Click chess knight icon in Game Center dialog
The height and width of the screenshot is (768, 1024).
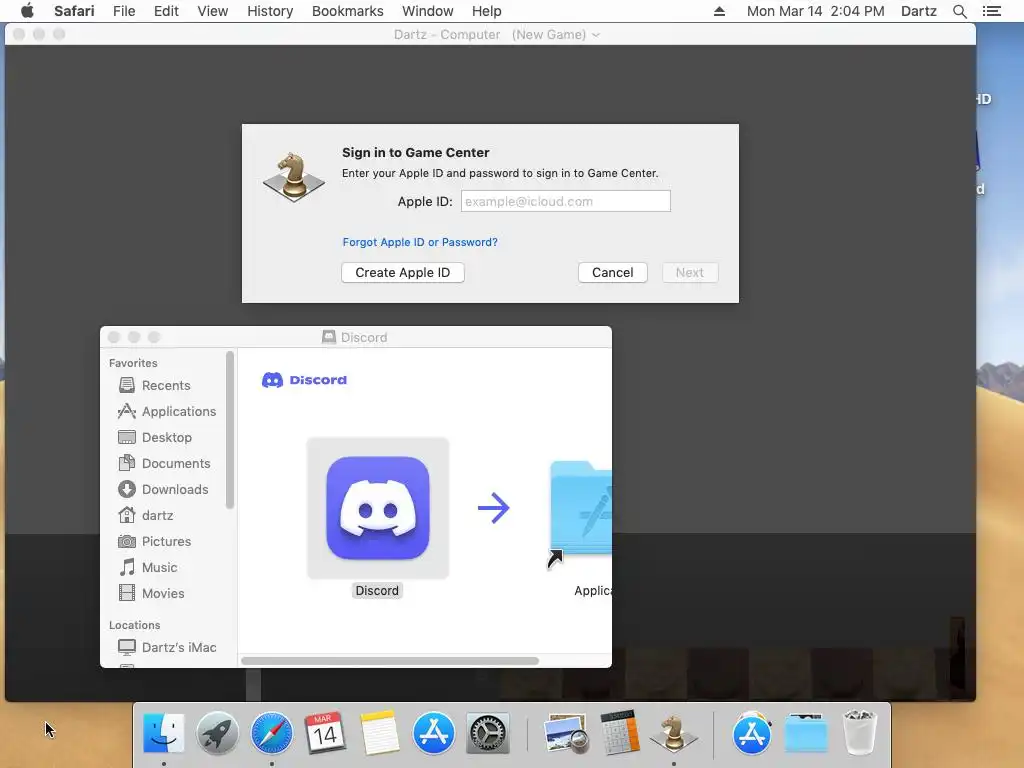click(x=294, y=176)
